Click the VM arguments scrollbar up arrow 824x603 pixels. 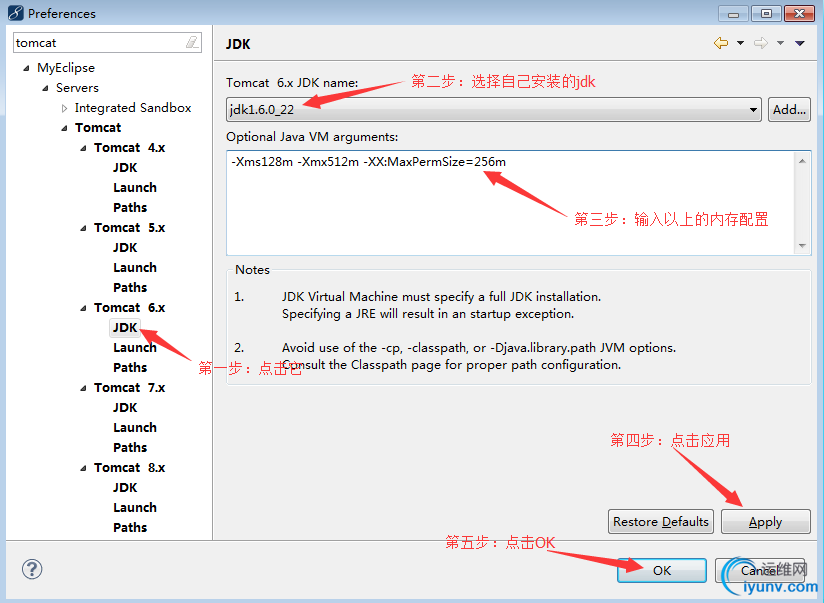(x=802, y=161)
